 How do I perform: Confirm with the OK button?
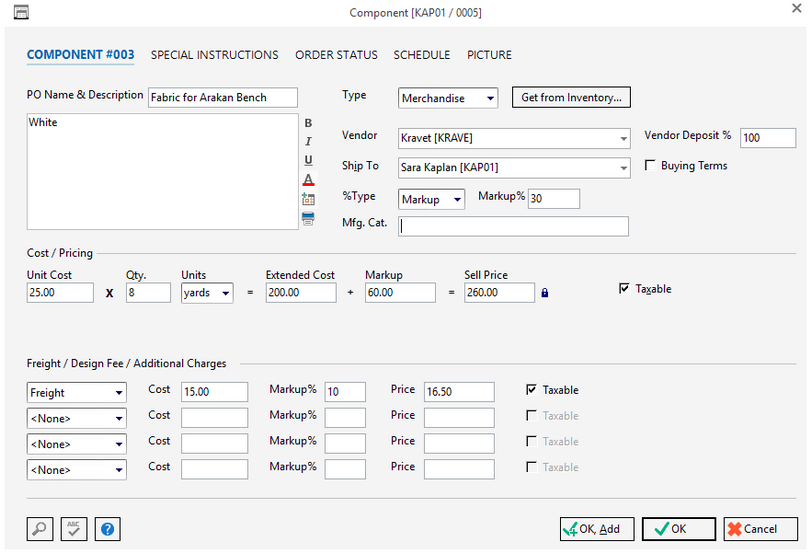(x=679, y=529)
